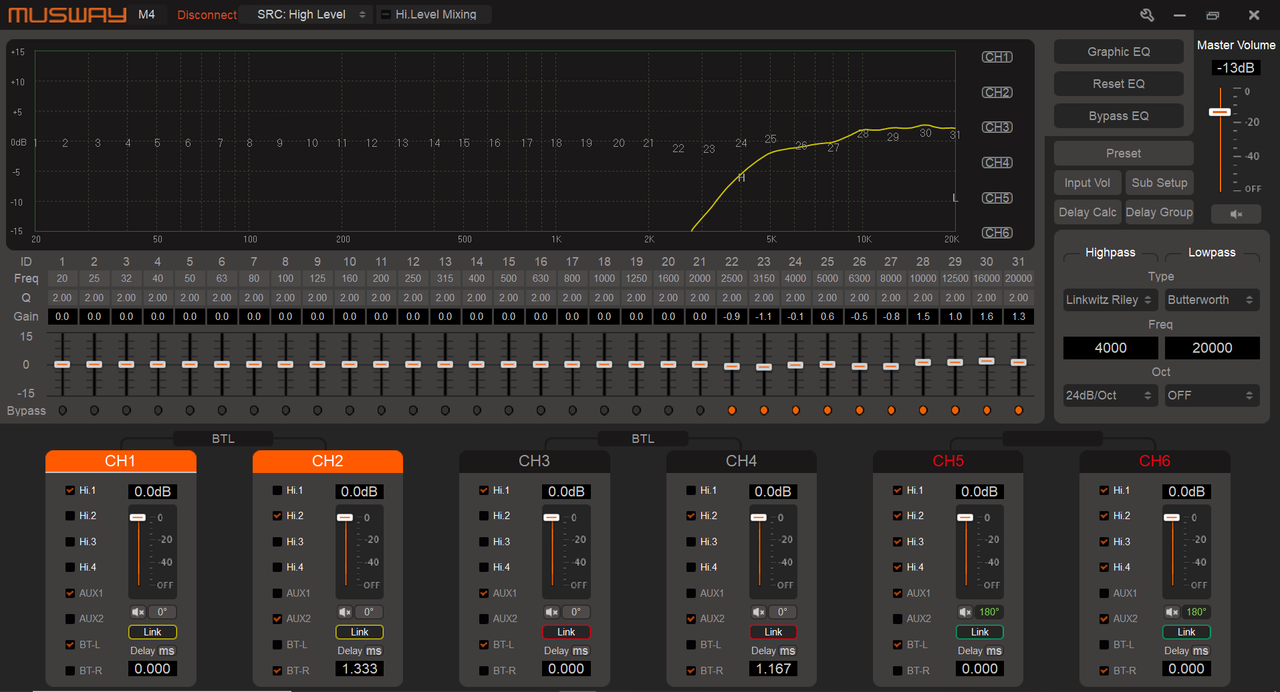
Task: Select CH1 curve label on graph
Action: [997, 57]
